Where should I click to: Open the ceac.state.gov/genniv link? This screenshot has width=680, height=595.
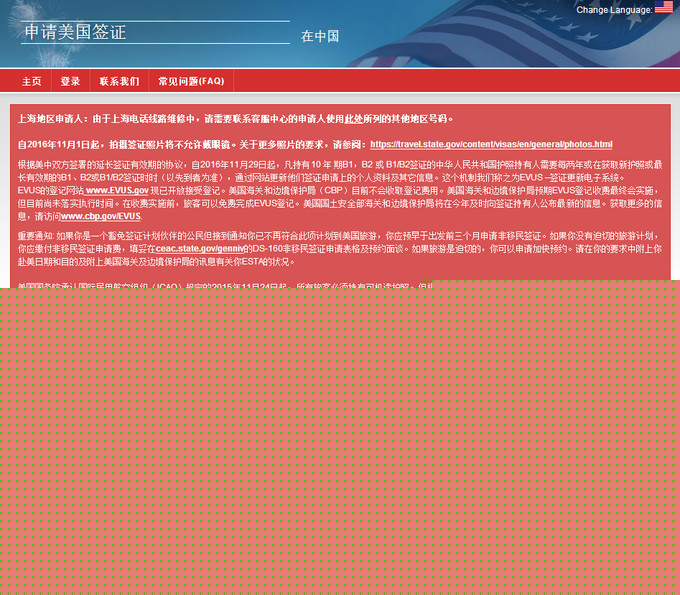[x=200, y=248]
